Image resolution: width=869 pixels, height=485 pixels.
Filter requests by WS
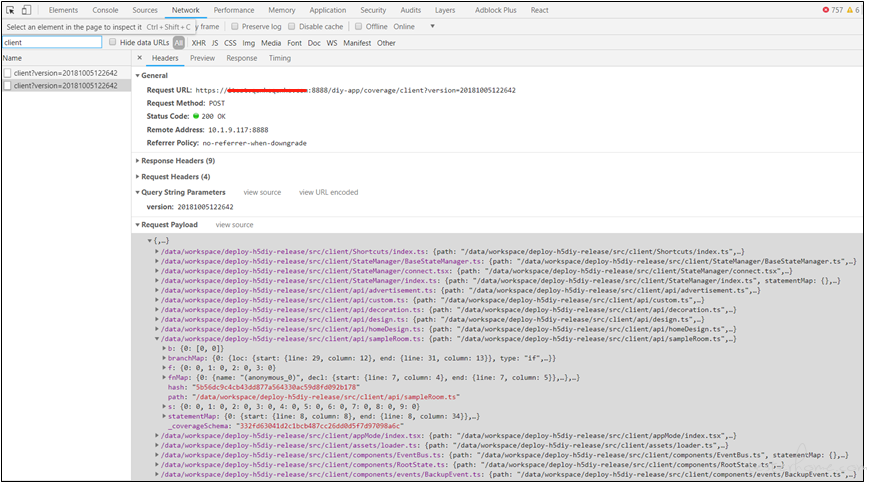[332, 43]
